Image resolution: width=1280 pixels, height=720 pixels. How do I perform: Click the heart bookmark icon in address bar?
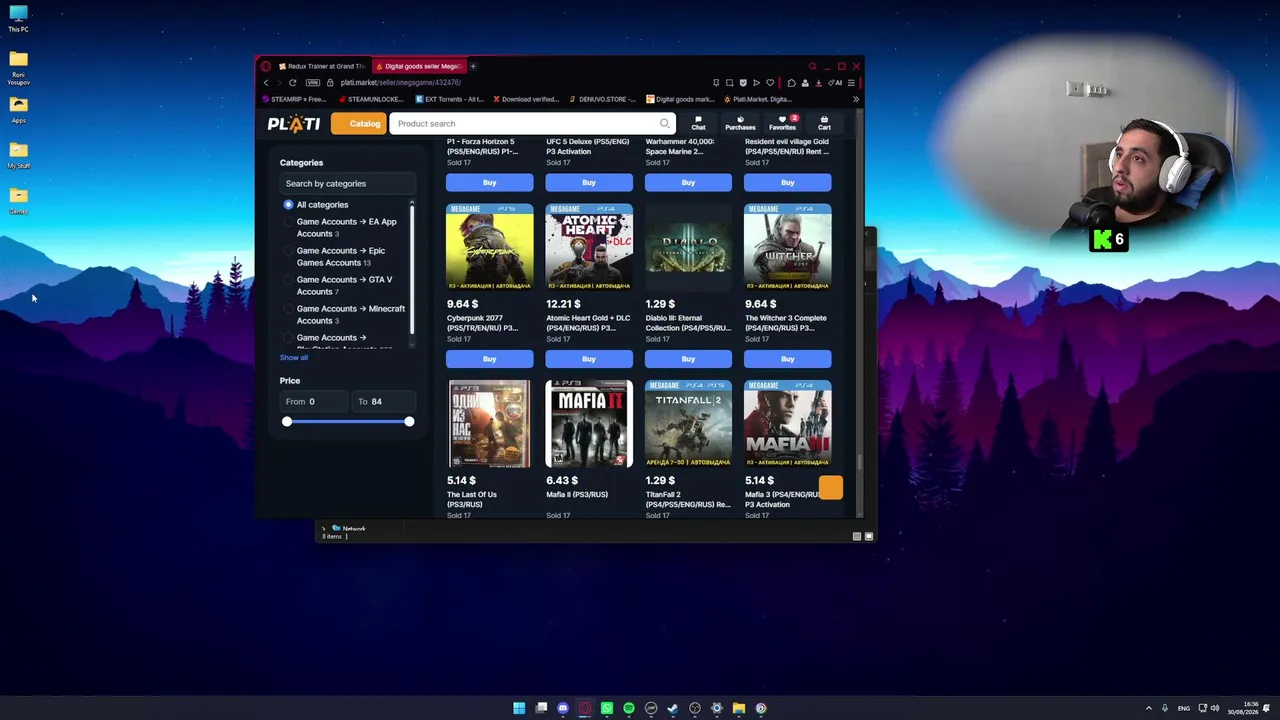(769, 83)
